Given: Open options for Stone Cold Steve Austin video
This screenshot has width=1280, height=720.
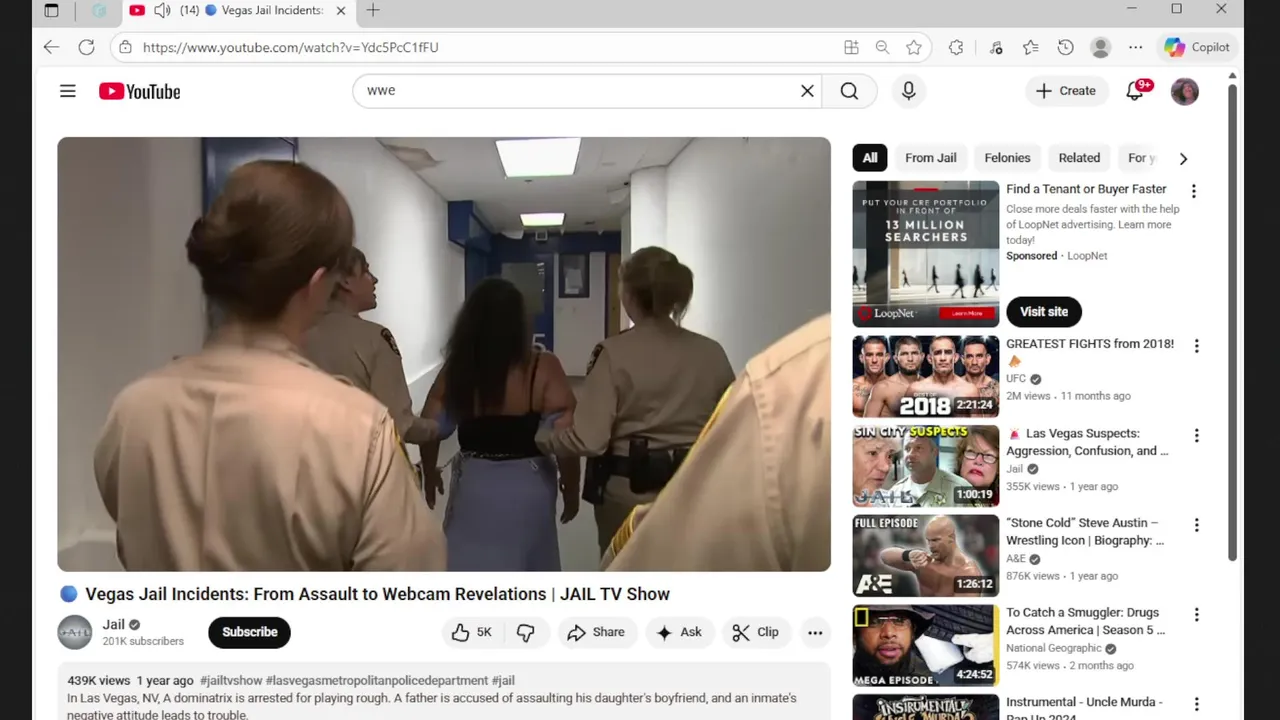Looking at the screenshot, I should [x=1196, y=525].
